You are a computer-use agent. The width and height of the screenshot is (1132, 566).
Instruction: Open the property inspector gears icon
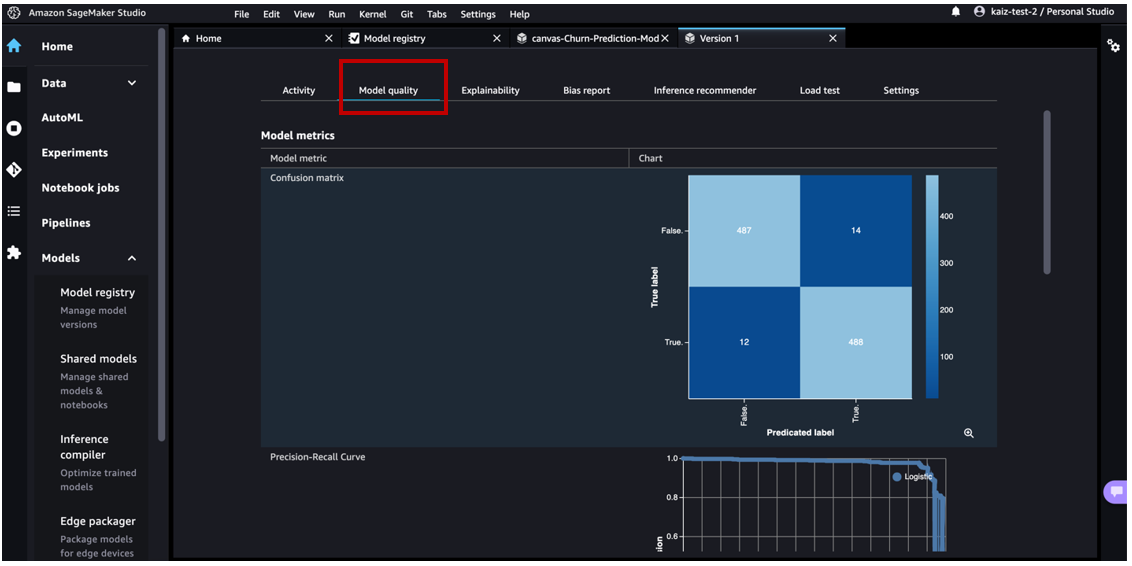tap(1114, 46)
